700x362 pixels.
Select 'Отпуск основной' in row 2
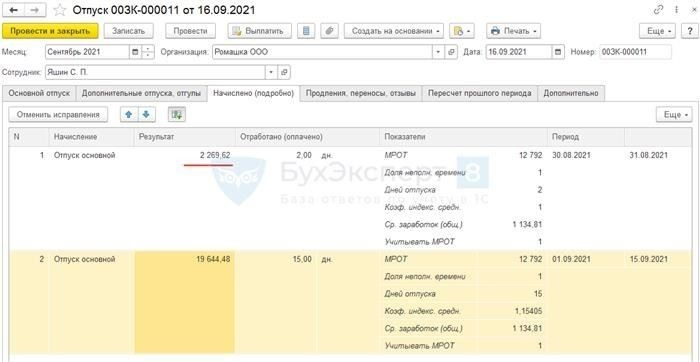(x=84, y=259)
